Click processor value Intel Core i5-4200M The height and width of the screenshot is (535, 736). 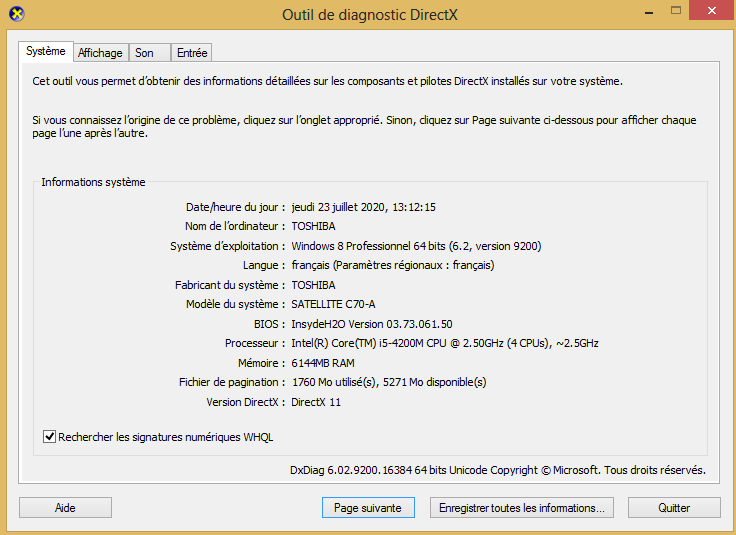[445, 343]
